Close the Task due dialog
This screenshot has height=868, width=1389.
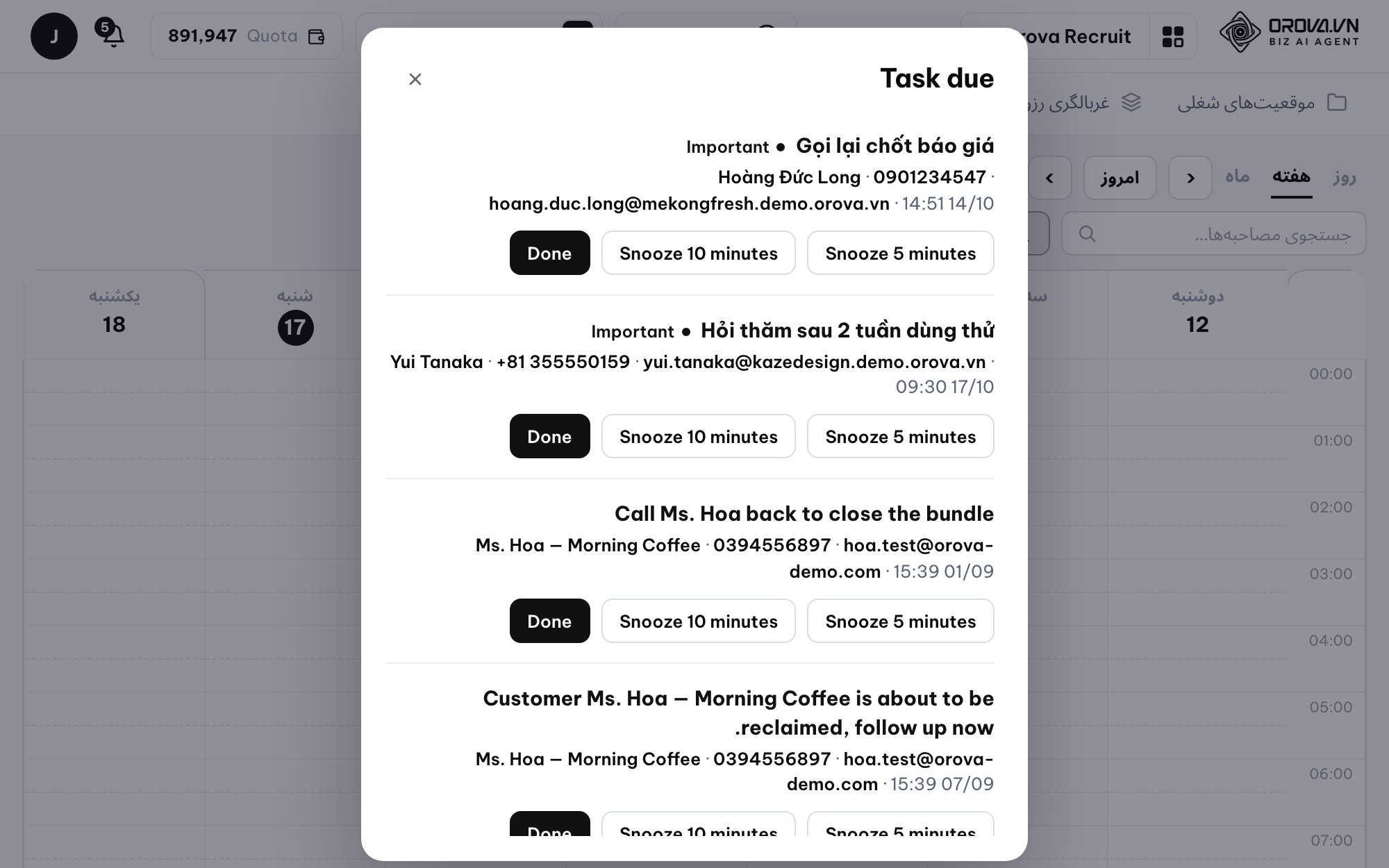click(x=415, y=79)
